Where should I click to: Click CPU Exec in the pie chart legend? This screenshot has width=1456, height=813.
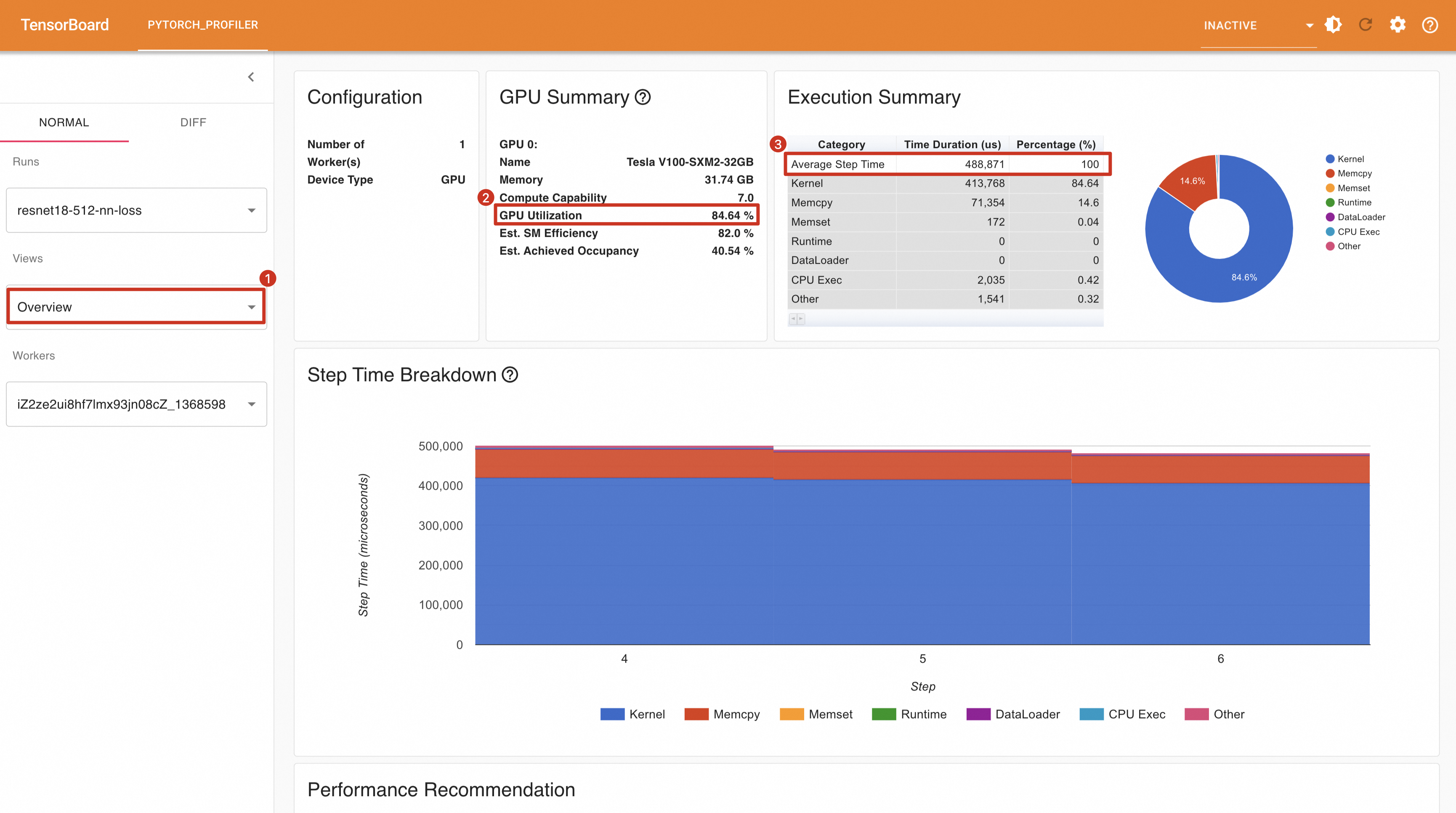pyautogui.click(x=1352, y=232)
